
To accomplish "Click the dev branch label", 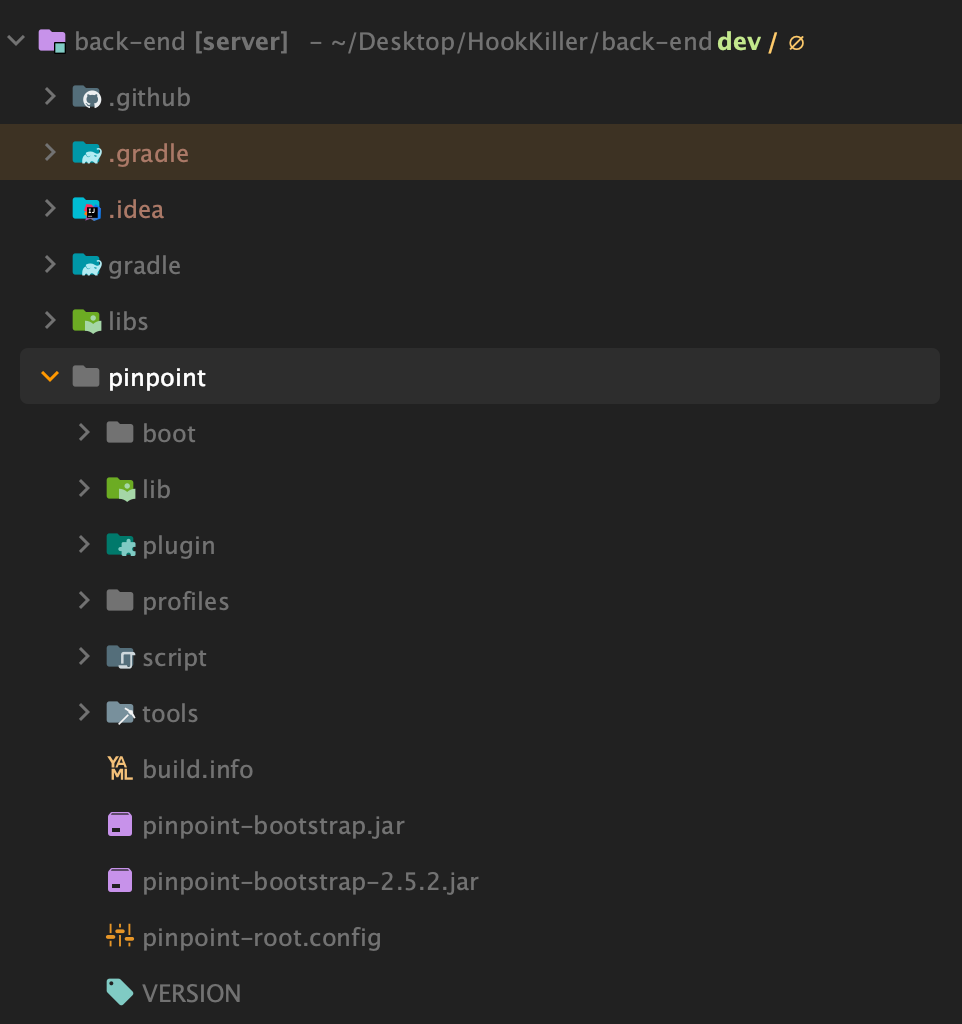I will [739, 42].
